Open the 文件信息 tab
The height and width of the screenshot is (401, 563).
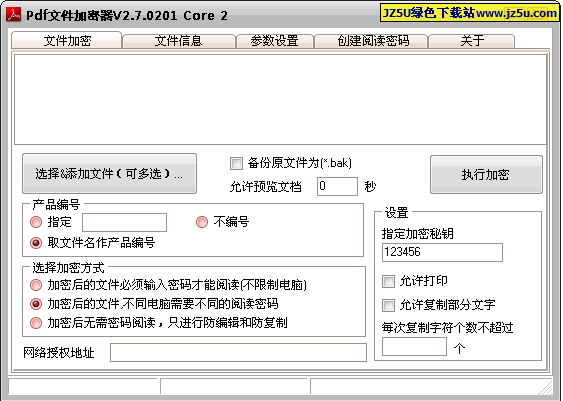(x=178, y=41)
